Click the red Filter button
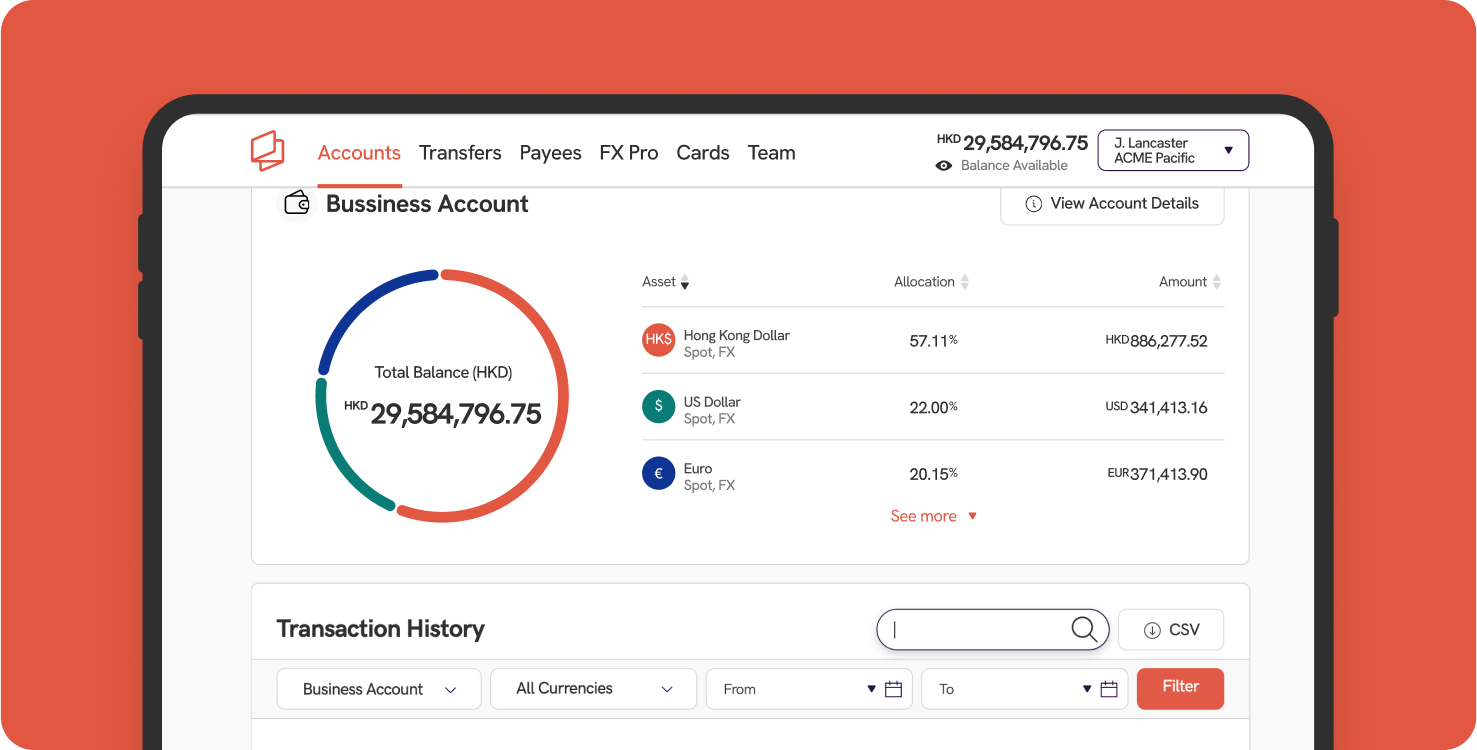 coord(1180,688)
